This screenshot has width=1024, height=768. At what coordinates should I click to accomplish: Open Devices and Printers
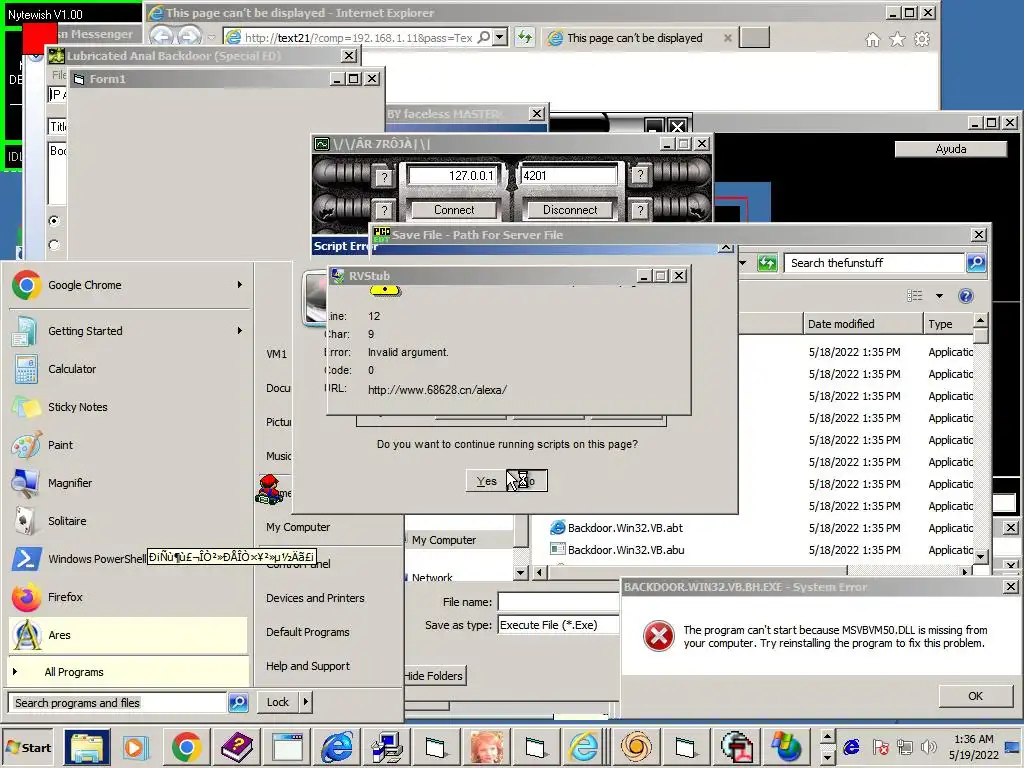[315, 598]
